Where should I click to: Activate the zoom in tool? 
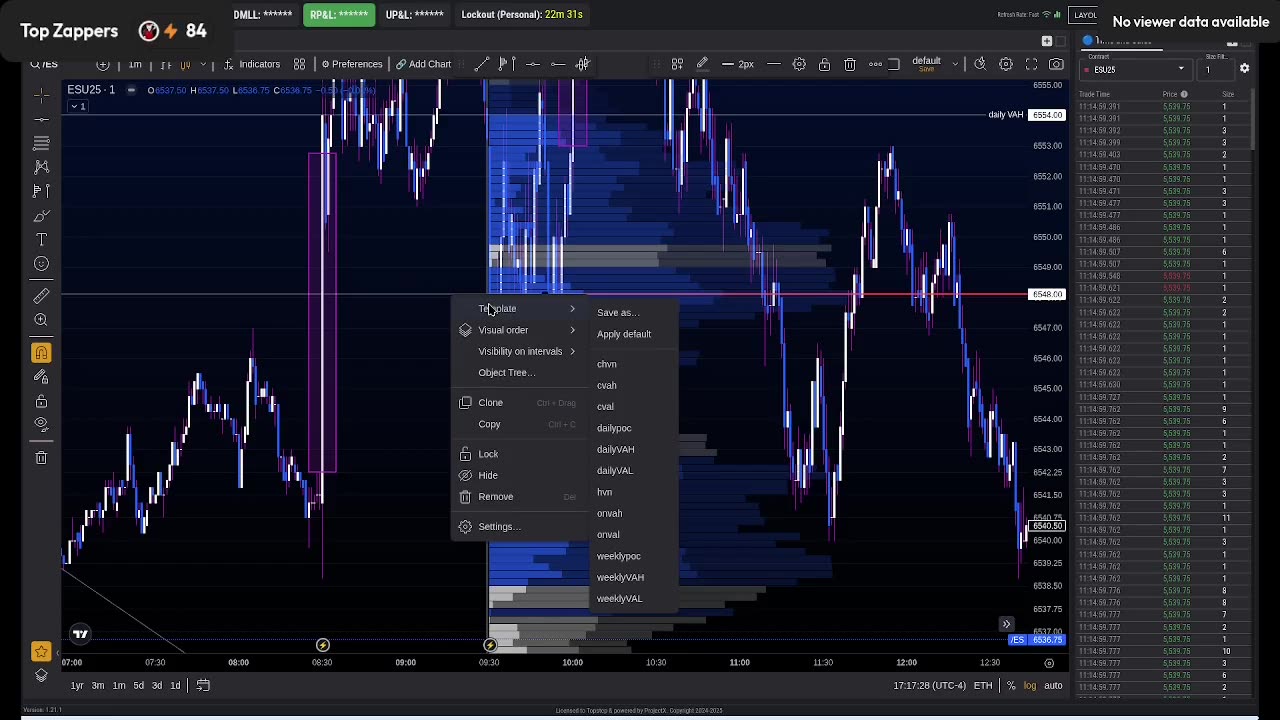coord(41,320)
